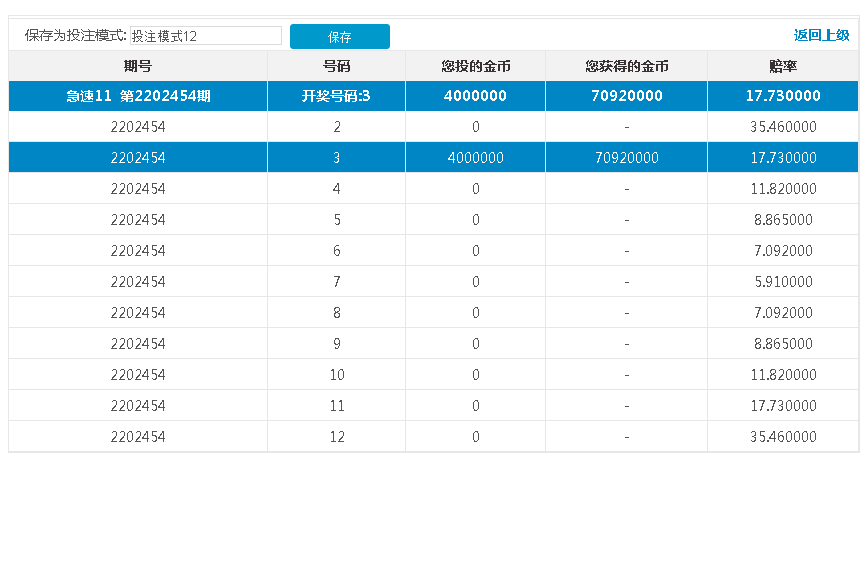The width and height of the screenshot is (868, 572).
Task: Click the 号码 column header
Action: click(336, 67)
